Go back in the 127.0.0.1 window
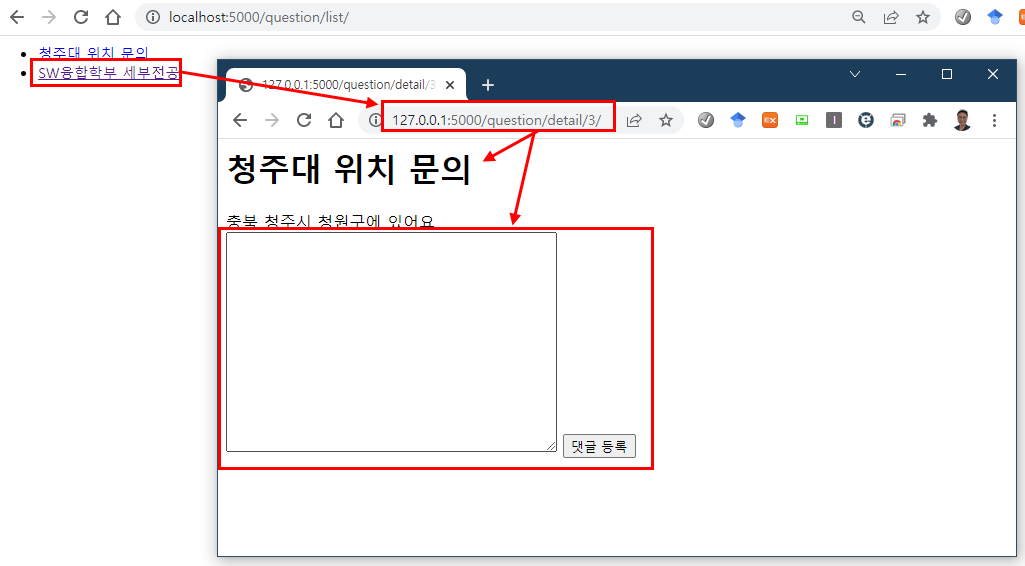 240,120
